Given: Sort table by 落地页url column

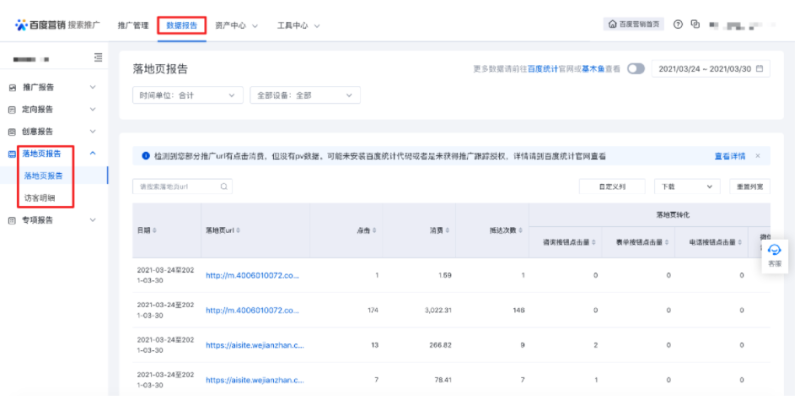Looking at the screenshot, I should tap(238, 231).
